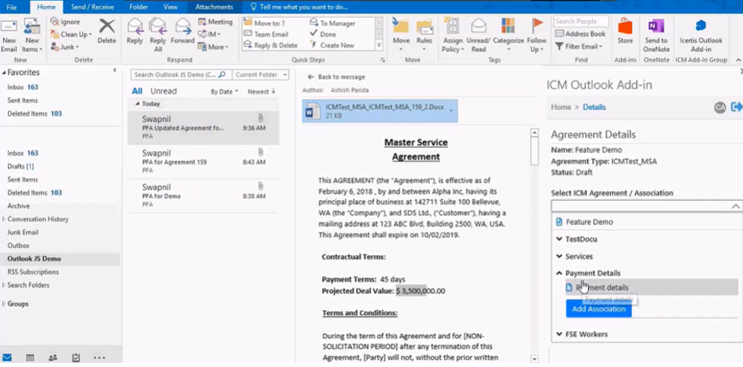The height and width of the screenshot is (367, 743).
Task: Collapse the Favorites folder group
Action: click(4, 72)
